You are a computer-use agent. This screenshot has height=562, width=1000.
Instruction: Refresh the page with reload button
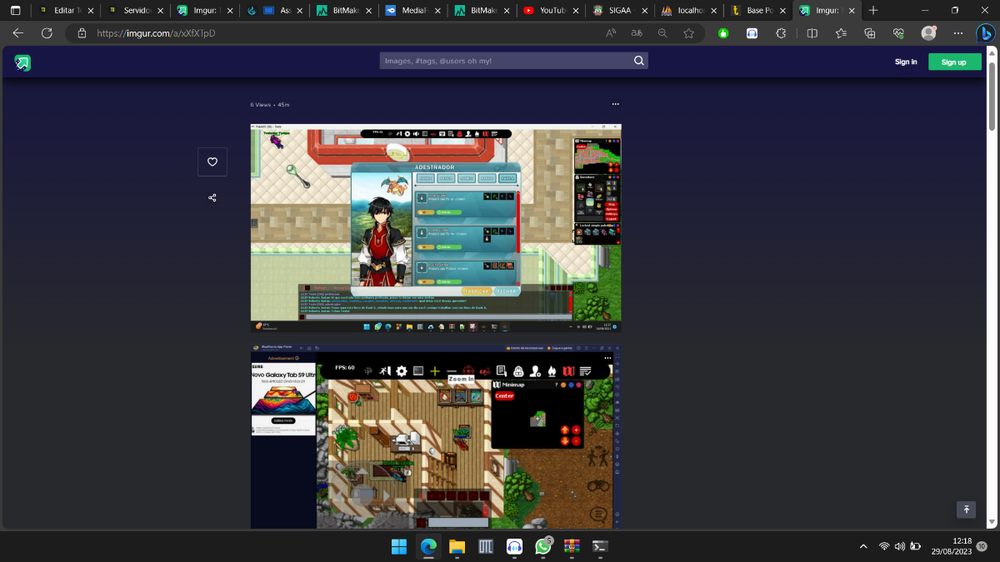tap(46, 33)
